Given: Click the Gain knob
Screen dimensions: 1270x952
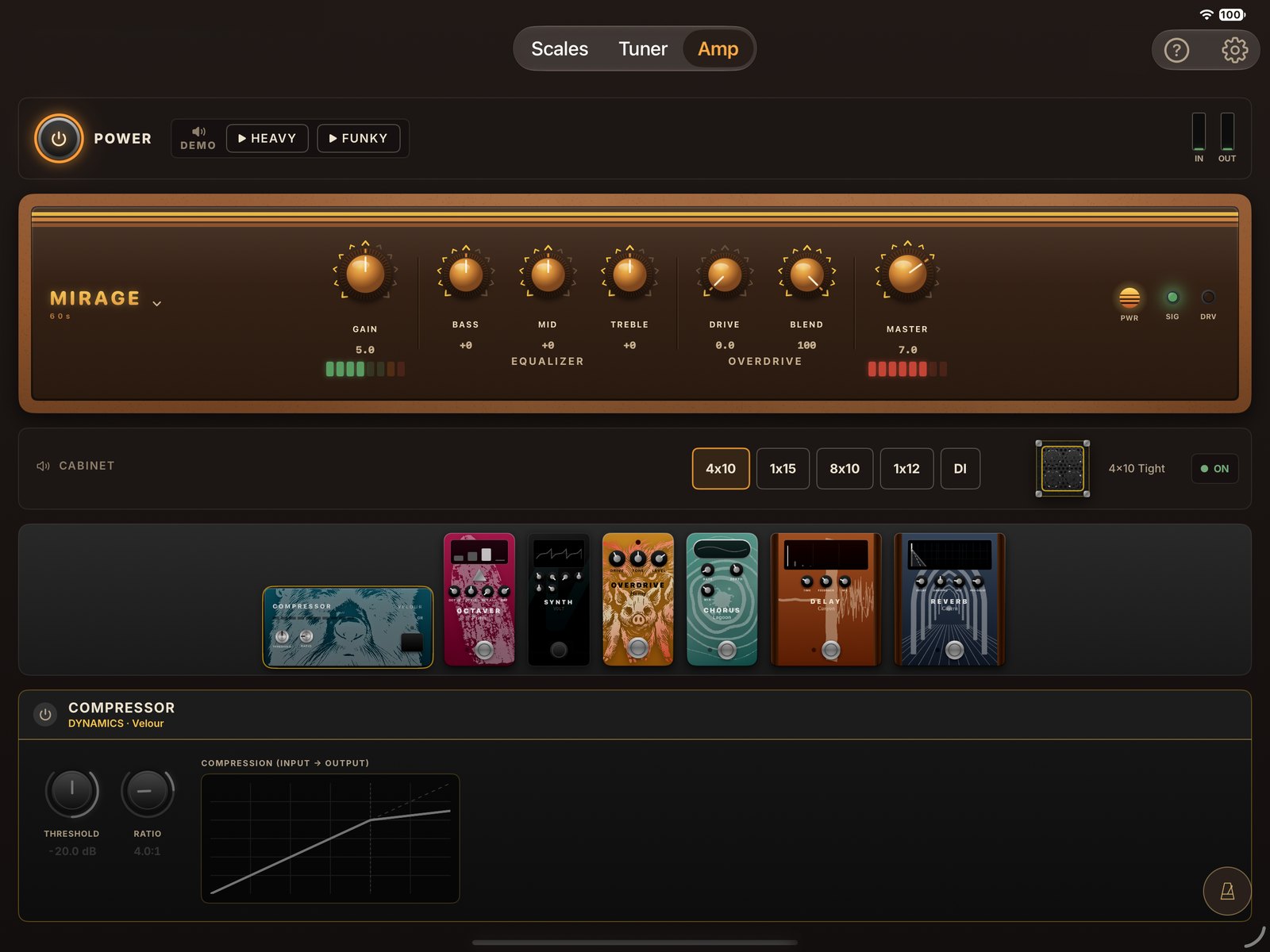Looking at the screenshot, I should tap(365, 274).
